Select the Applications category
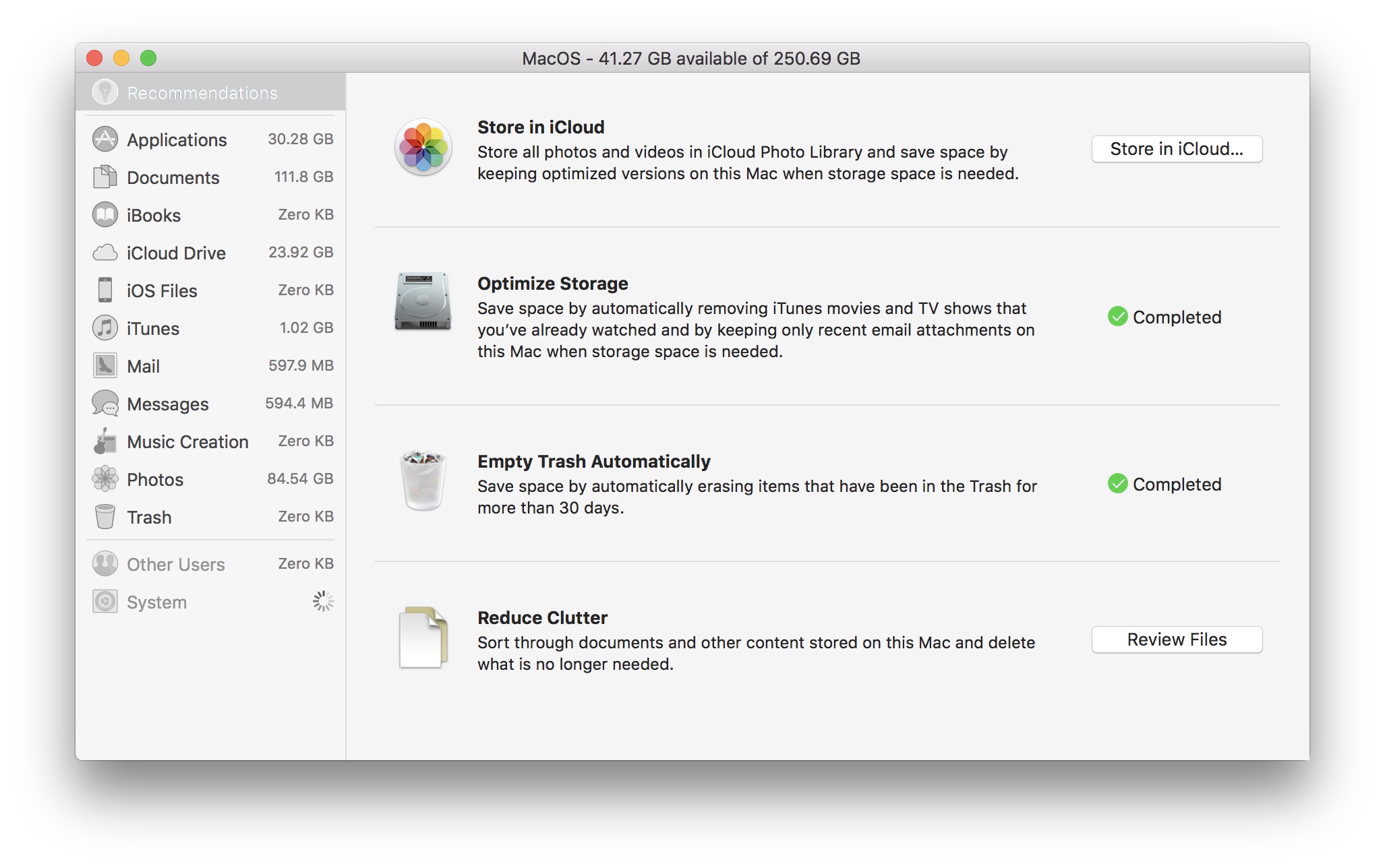This screenshot has height=868, width=1385. (210, 139)
